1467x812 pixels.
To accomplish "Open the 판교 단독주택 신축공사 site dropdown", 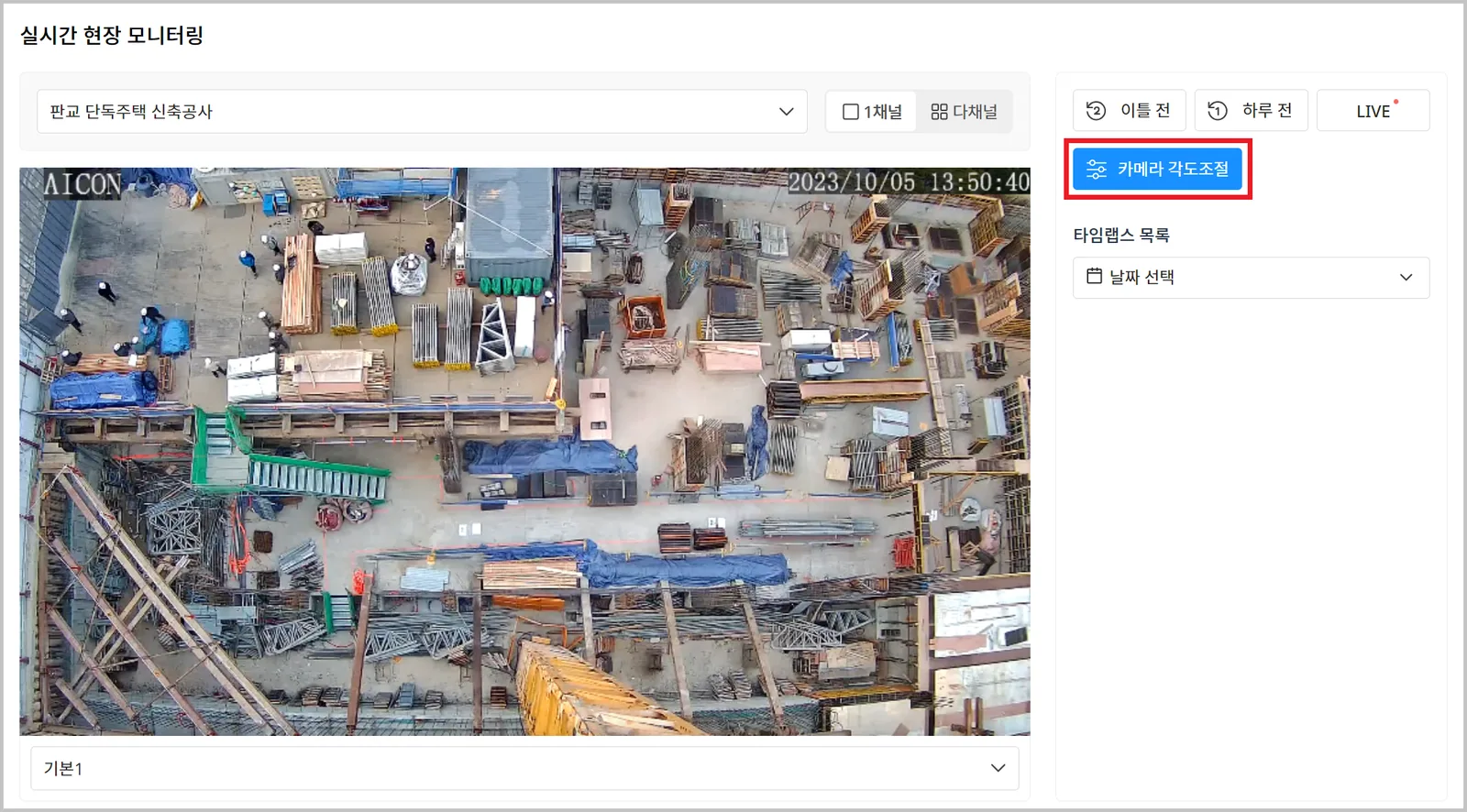I will point(422,112).
